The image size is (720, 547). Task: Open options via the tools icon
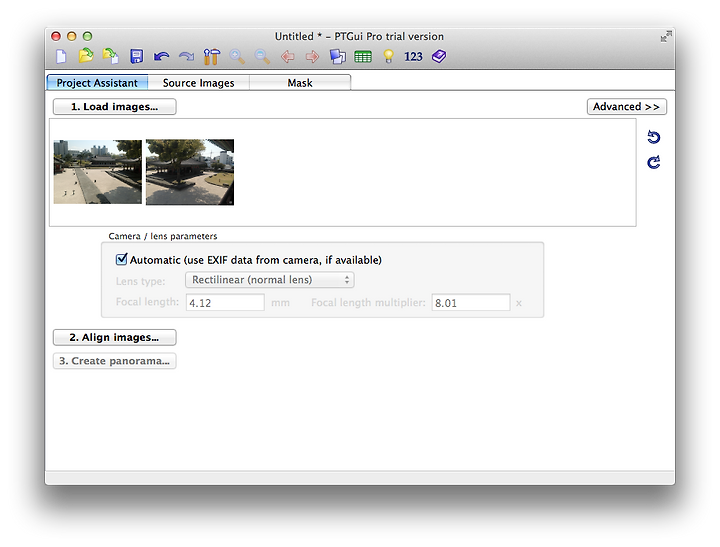(212, 56)
